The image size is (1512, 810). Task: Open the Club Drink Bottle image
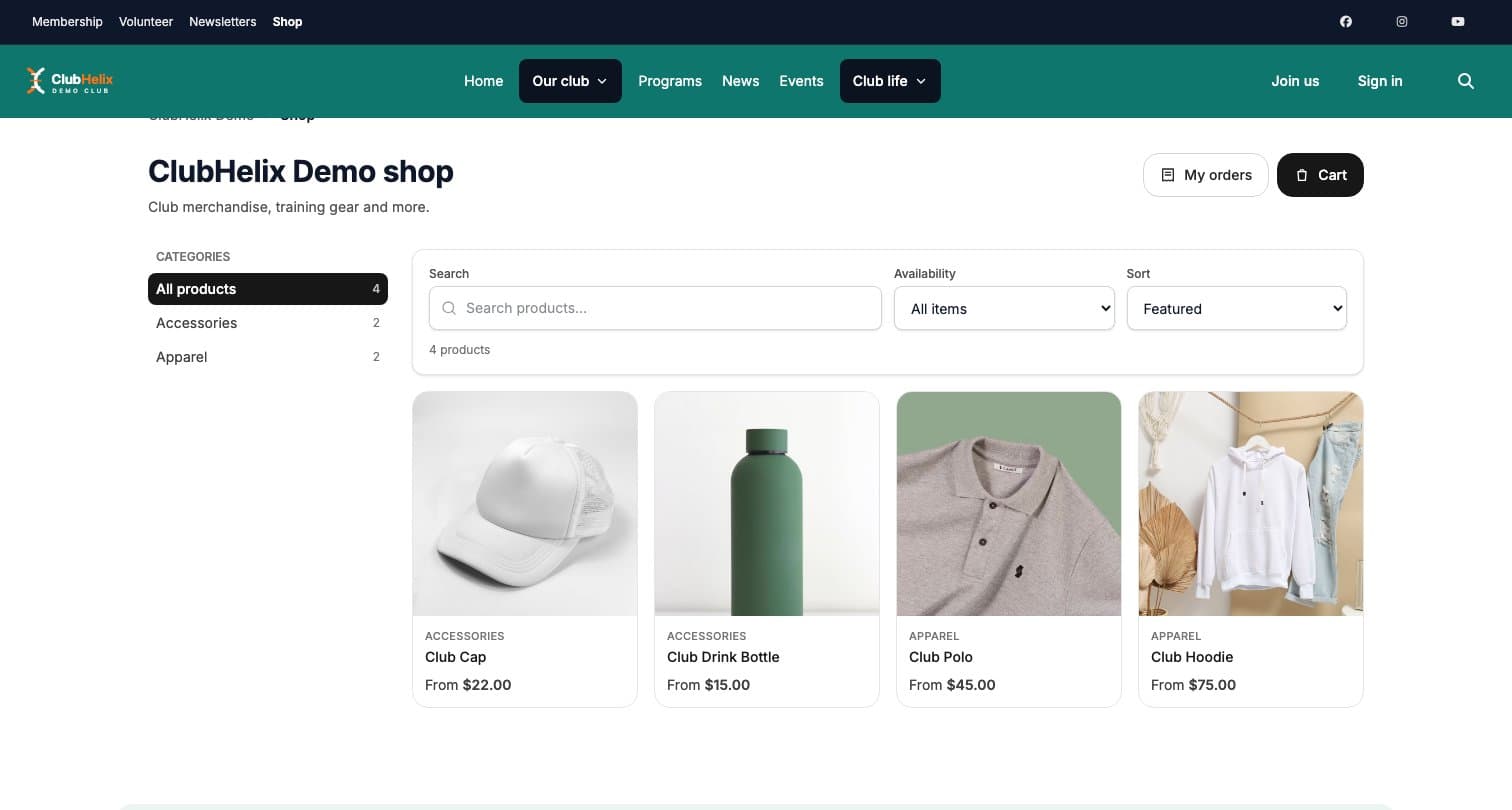(x=767, y=504)
